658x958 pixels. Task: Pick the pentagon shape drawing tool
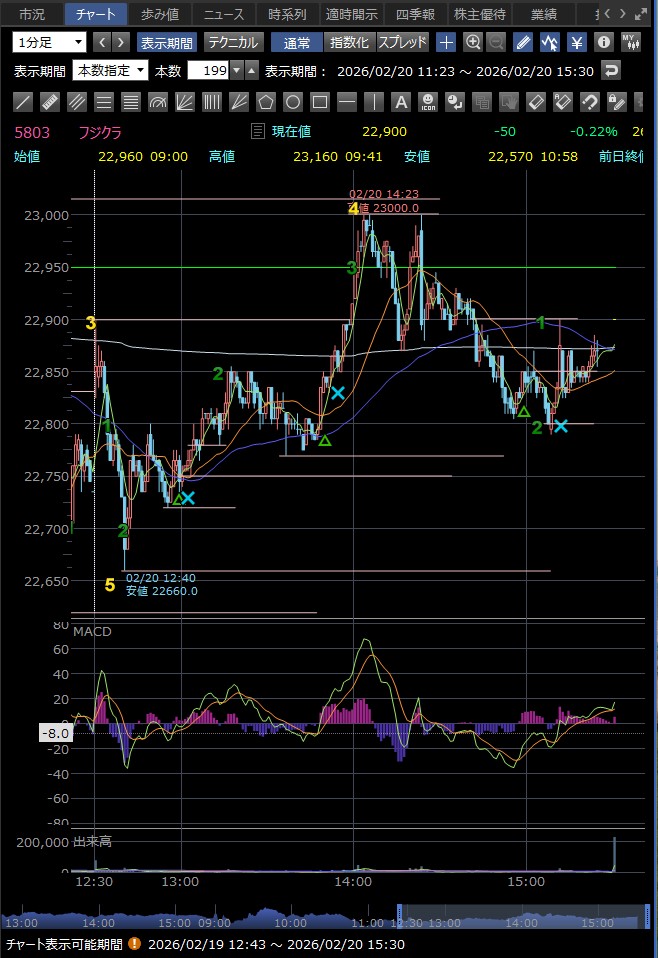[x=265, y=102]
